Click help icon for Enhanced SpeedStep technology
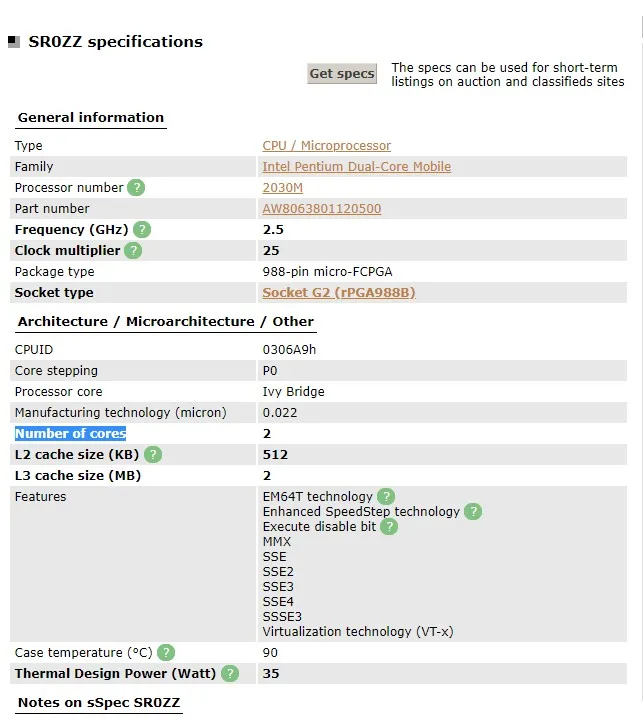643x723 pixels. 473,511
